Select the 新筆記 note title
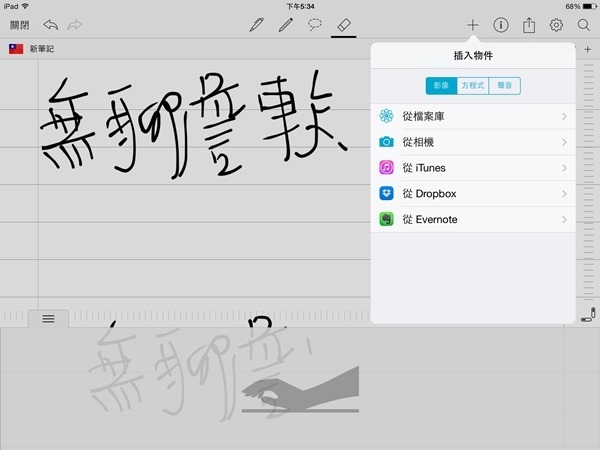Image resolution: width=600 pixels, height=450 pixels. point(42,49)
